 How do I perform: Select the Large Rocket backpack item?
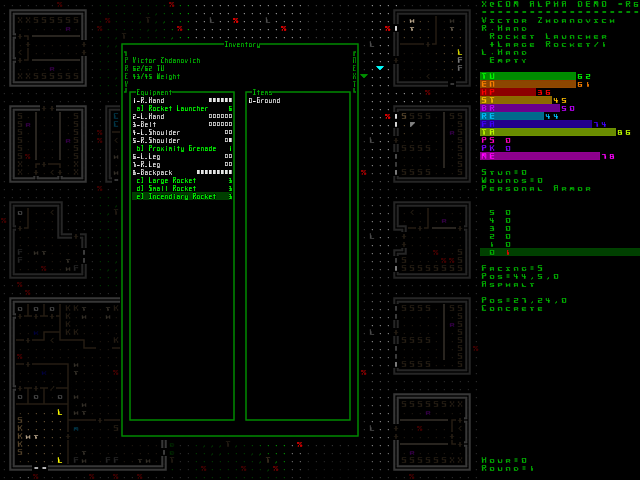[182, 180]
